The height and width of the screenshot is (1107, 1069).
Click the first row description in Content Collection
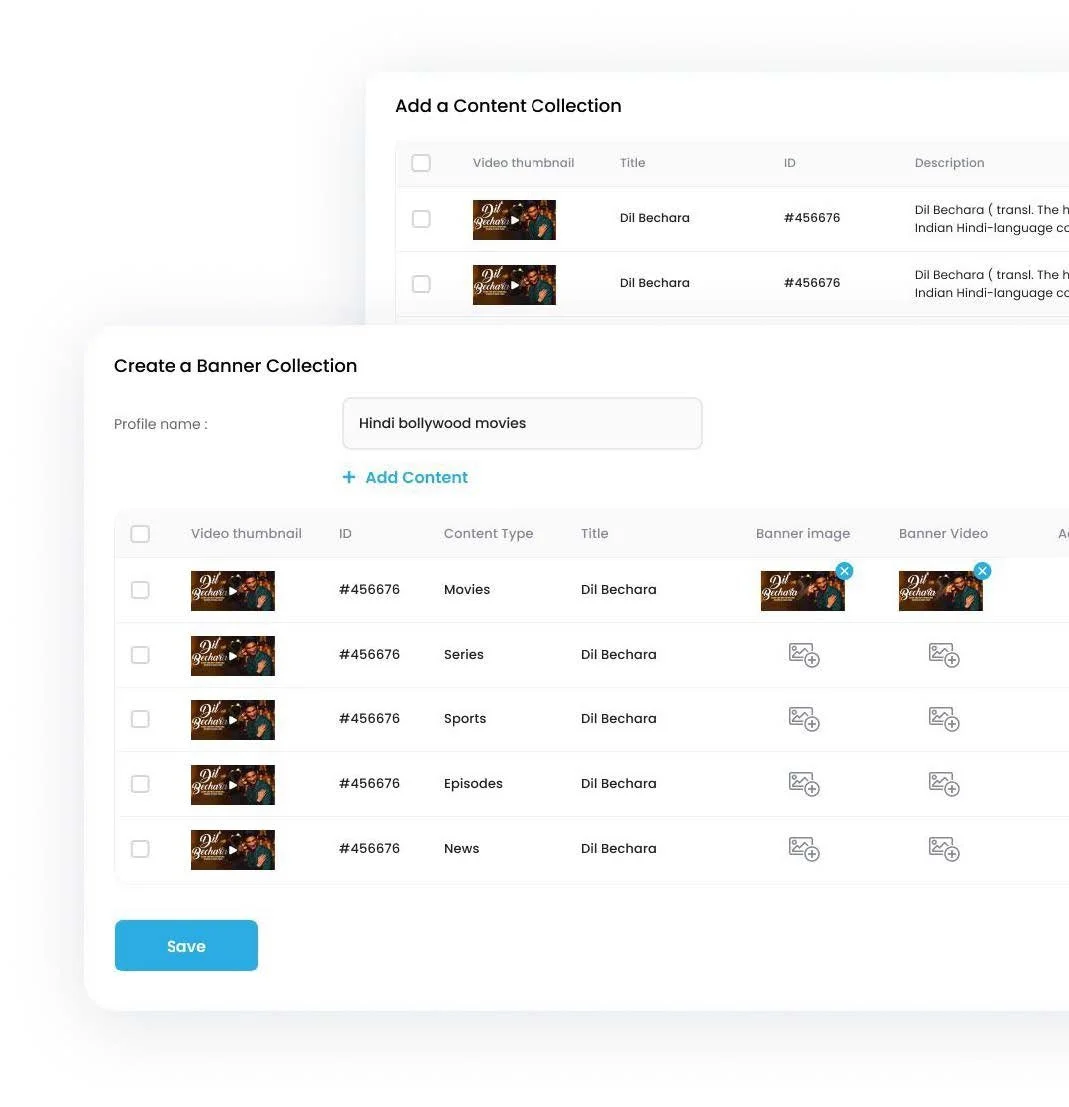click(x=991, y=219)
